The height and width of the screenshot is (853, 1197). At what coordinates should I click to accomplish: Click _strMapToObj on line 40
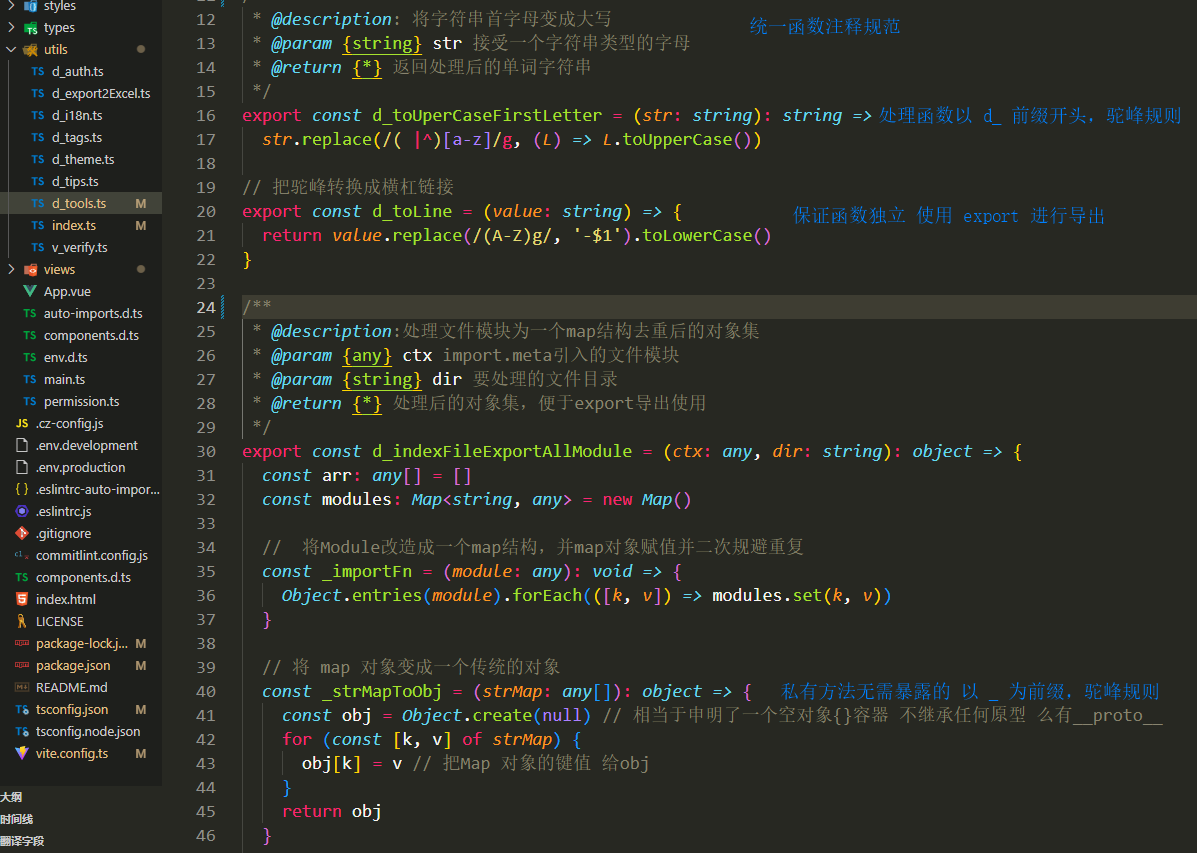click(382, 691)
